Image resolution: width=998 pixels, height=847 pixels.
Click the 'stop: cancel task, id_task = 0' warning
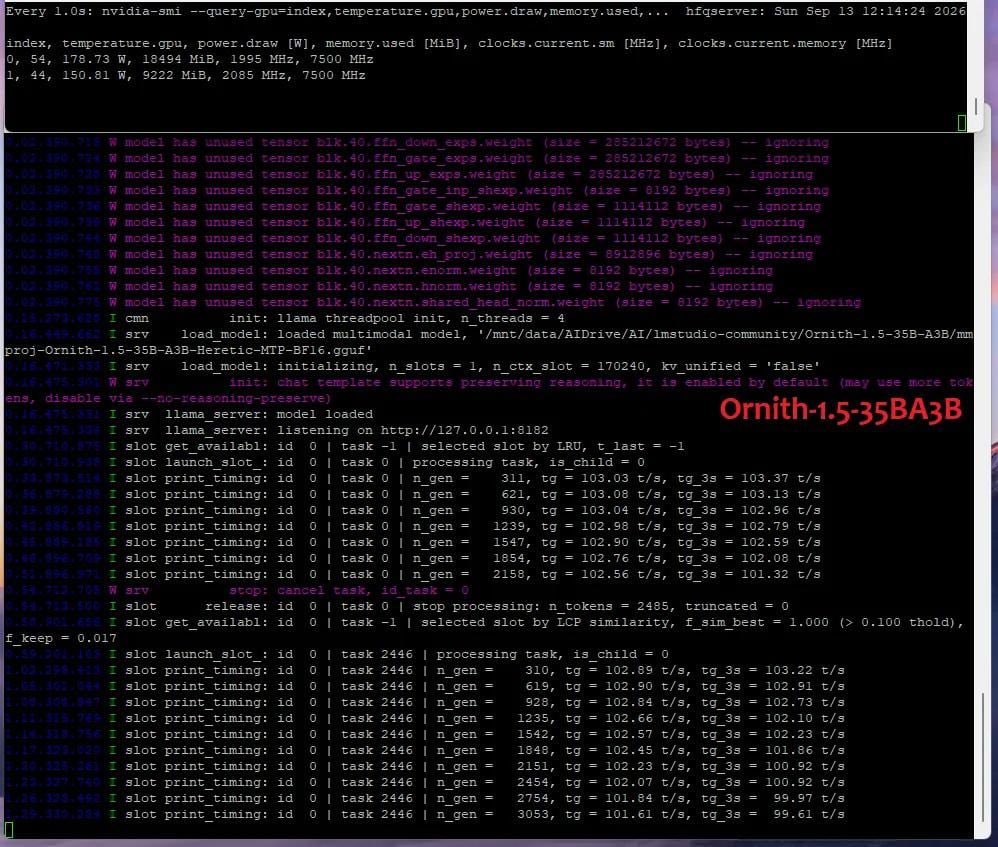click(349, 591)
